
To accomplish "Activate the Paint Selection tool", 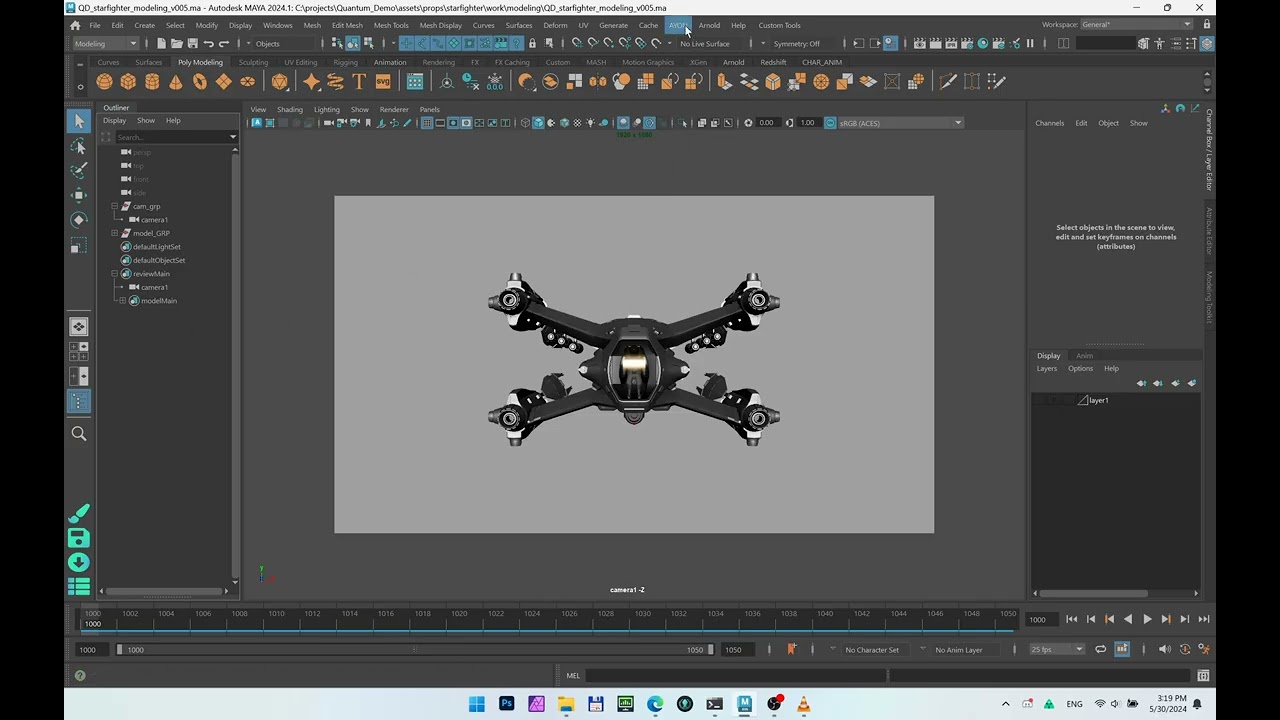I will click(79, 171).
